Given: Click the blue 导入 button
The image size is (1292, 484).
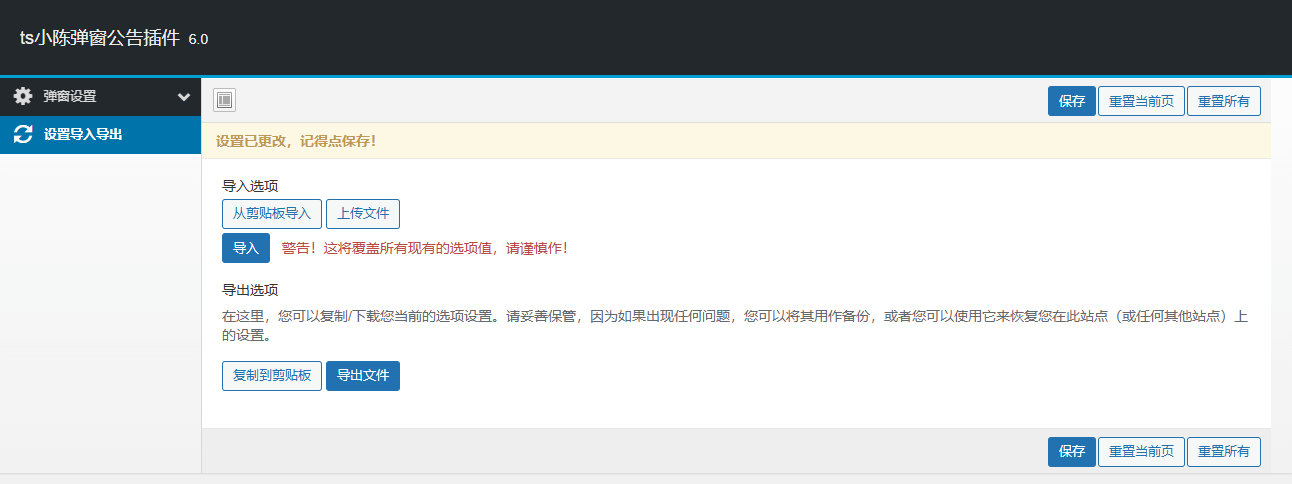Looking at the screenshot, I should coord(246,248).
